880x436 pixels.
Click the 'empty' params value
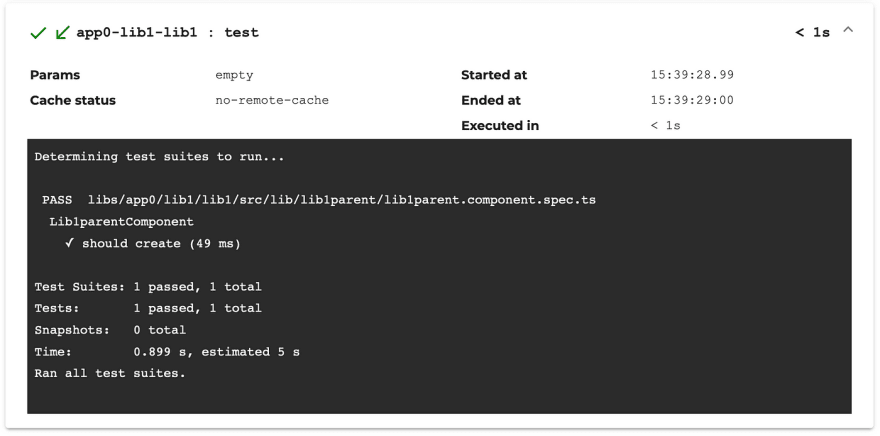(x=234, y=76)
